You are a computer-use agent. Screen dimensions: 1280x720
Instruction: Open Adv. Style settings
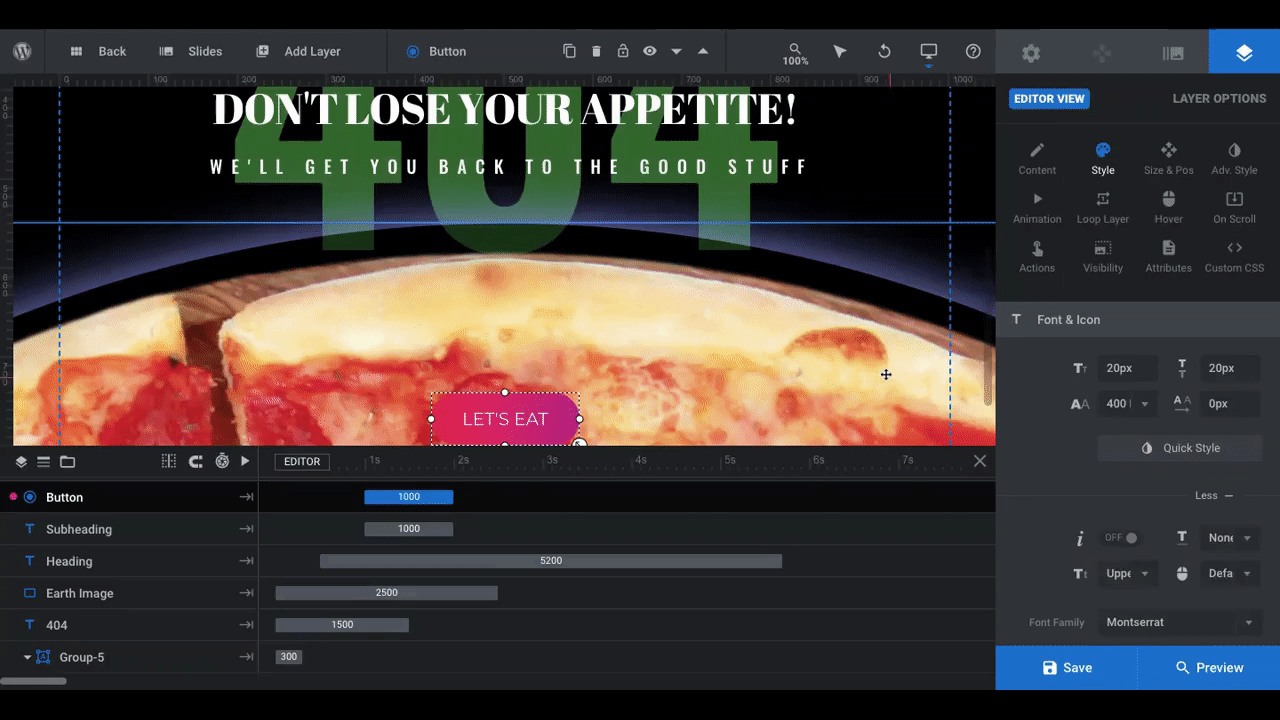pyautogui.click(x=1234, y=159)
